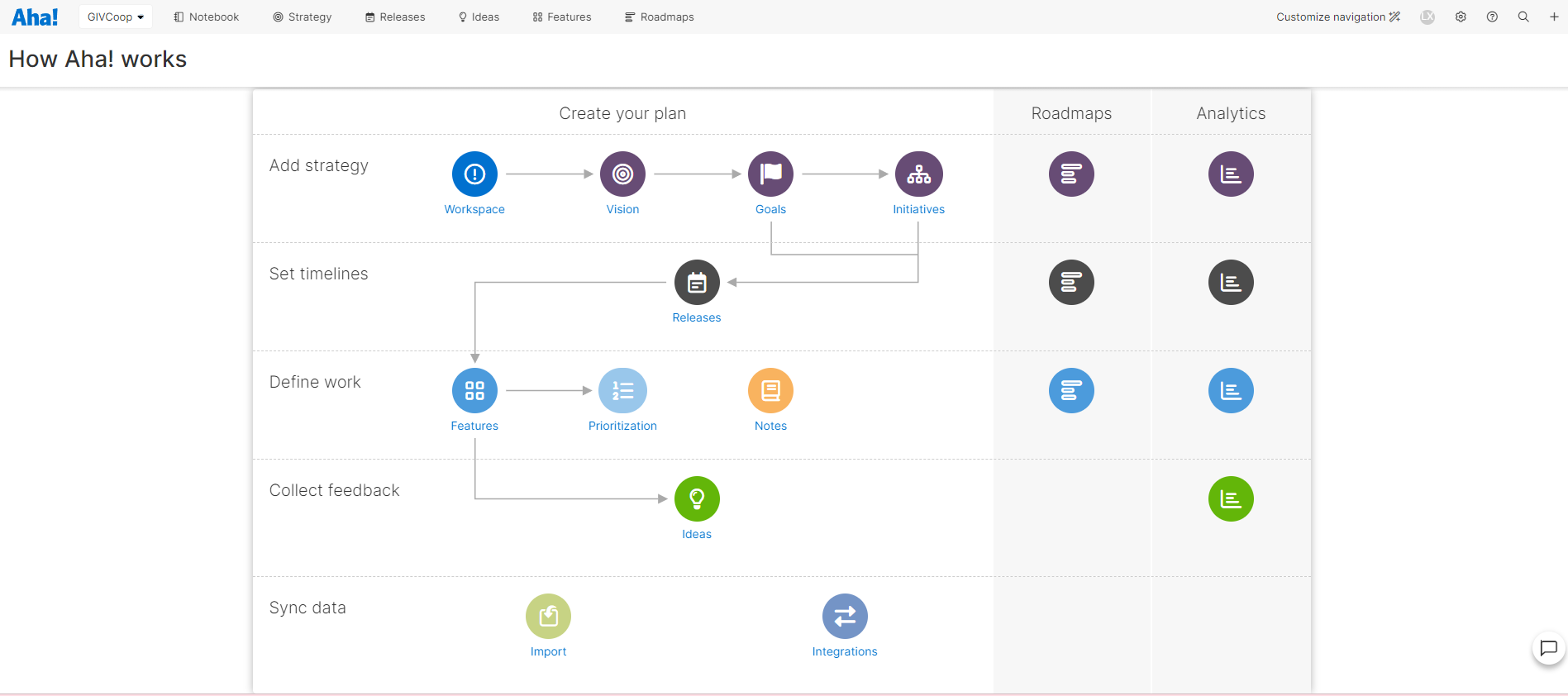Screen dimensions: 1568x696
Task: Click the Releases calendar icon in diagram
Action: pyautogui.click(x=697, y=282)
